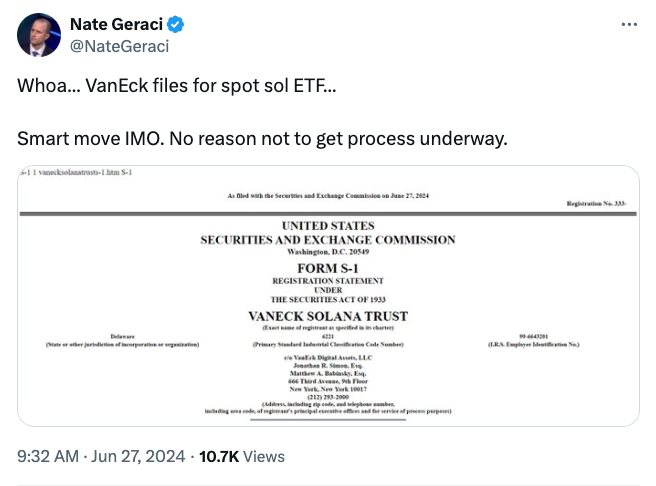656x486 pixels.
Task: Open the Nate Geraci display name link
Action: (x=117, y=24)
